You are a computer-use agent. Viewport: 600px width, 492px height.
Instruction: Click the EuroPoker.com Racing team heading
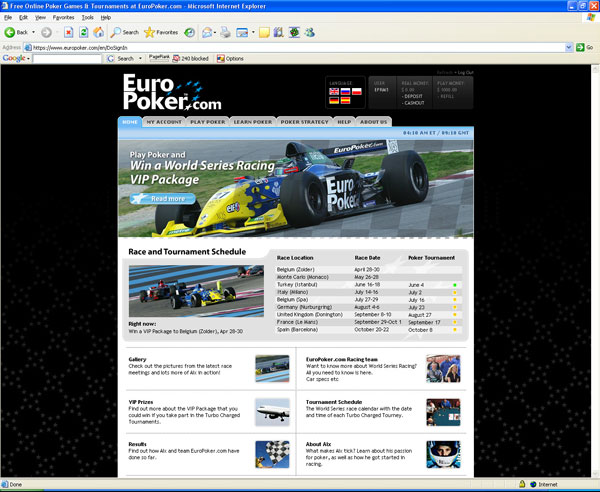(342, 359)
